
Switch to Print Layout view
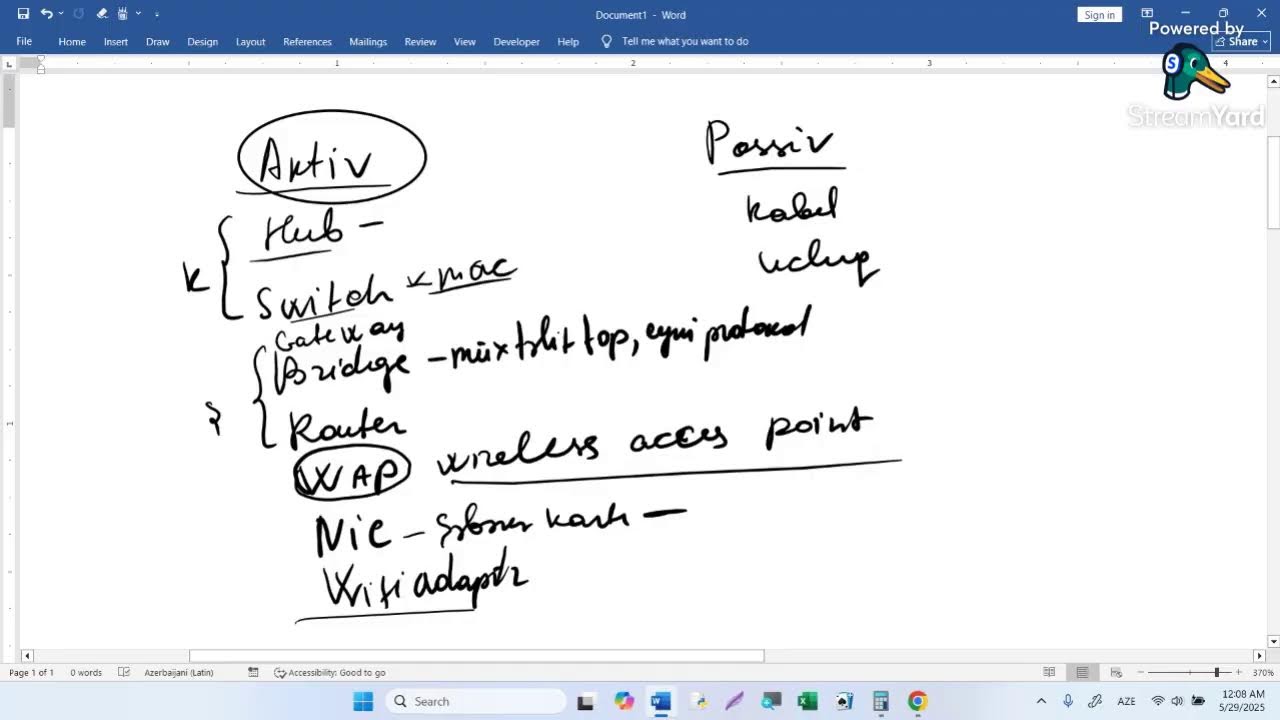click(x=1082, y=673)
